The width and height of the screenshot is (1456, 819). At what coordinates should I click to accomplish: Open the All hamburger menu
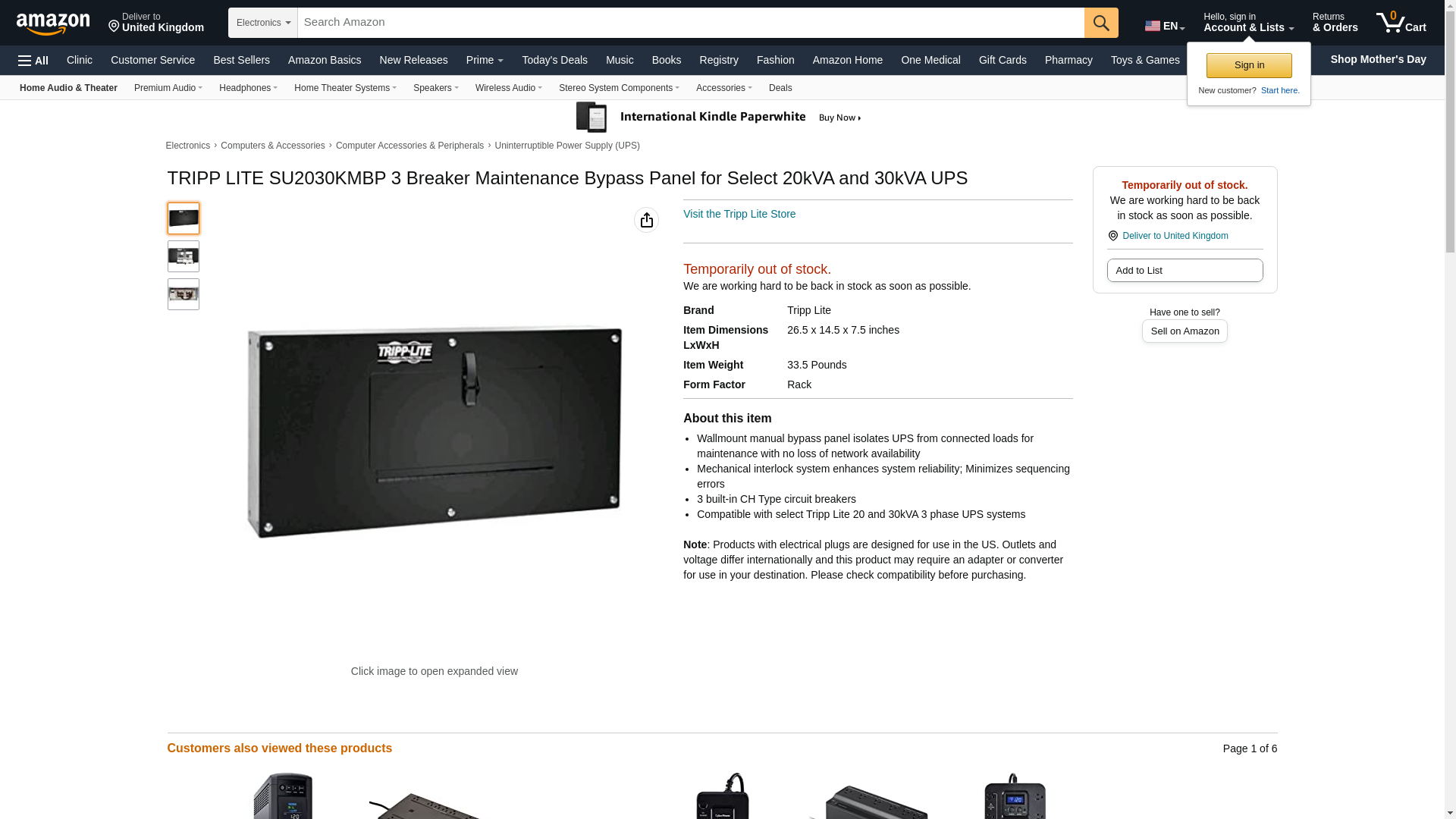point(33,61)
